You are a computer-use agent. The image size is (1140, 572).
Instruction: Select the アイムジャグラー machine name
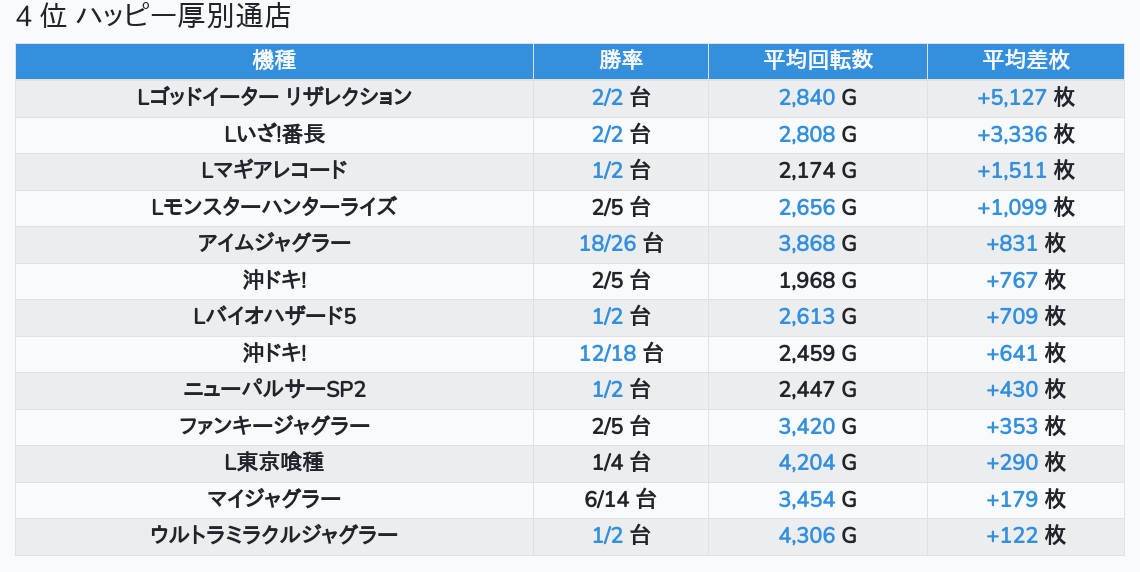(x=274, y=243)
